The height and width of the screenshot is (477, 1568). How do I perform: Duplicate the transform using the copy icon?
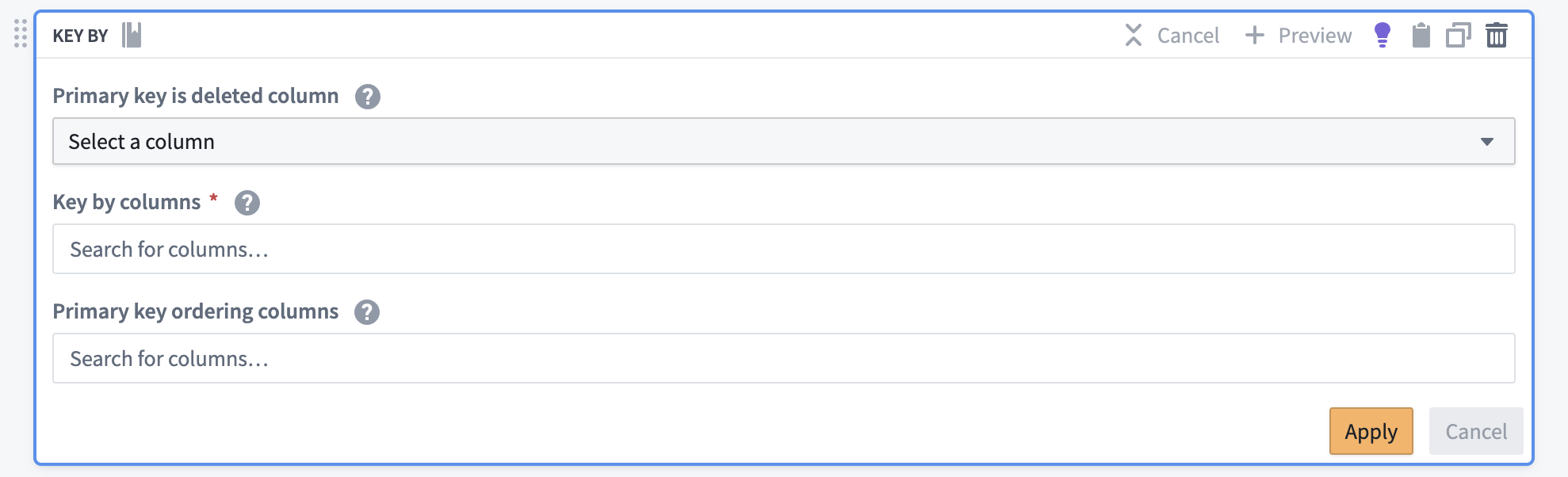[1458, 35]
